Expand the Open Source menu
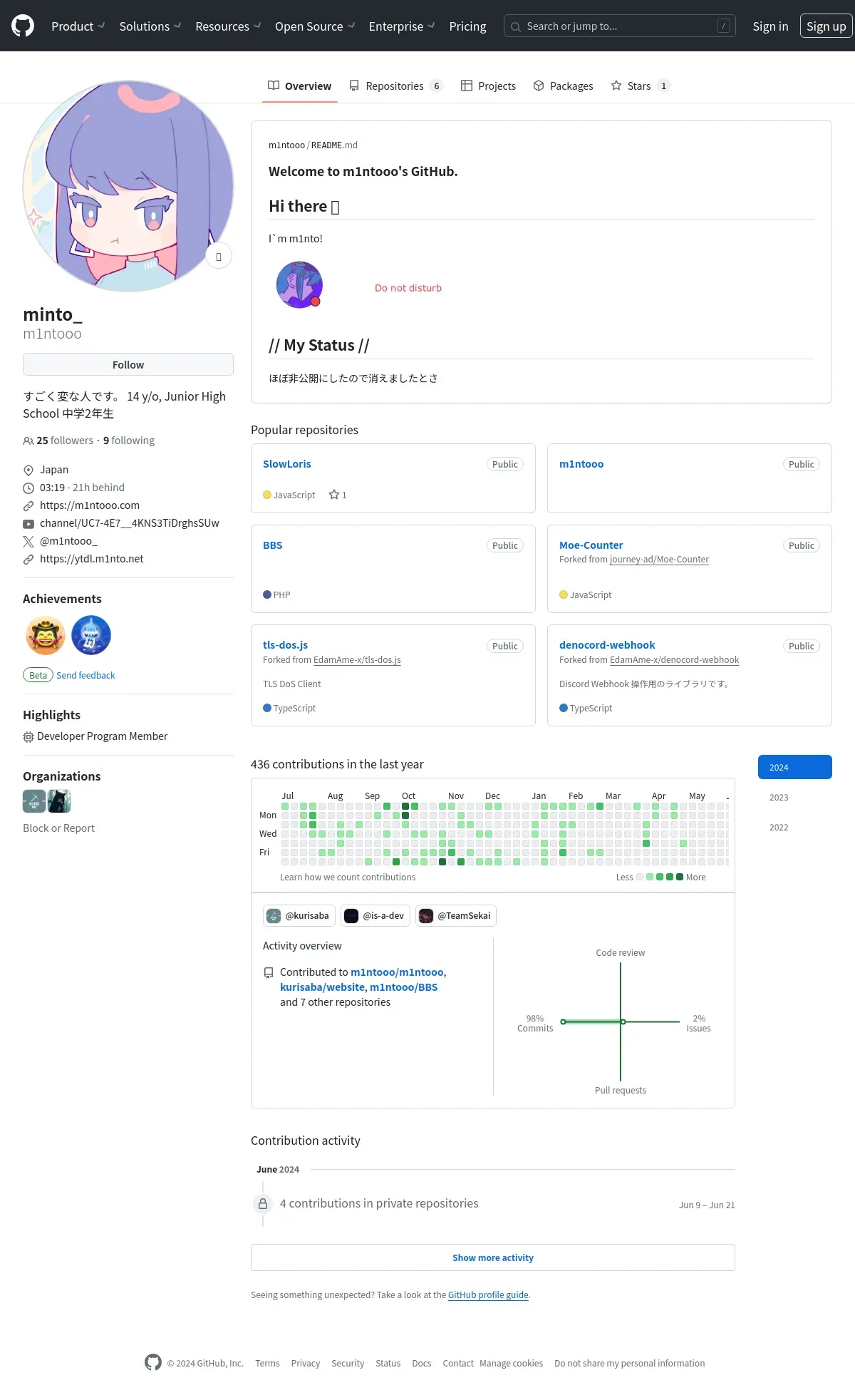Screen dimensions: 855x1400 coord(315,26)
